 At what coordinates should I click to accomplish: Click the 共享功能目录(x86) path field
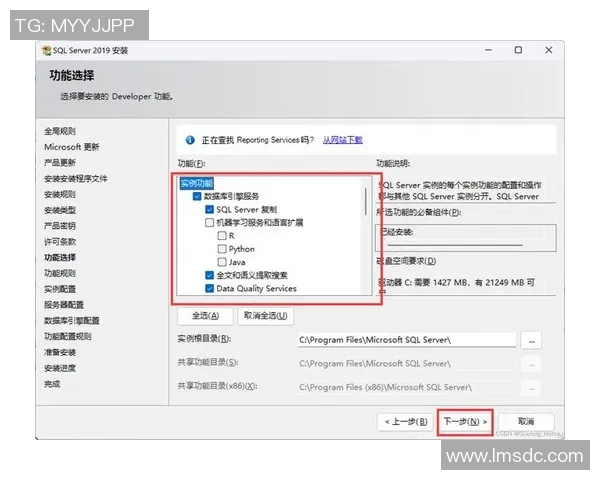click(x=406, y=387)
